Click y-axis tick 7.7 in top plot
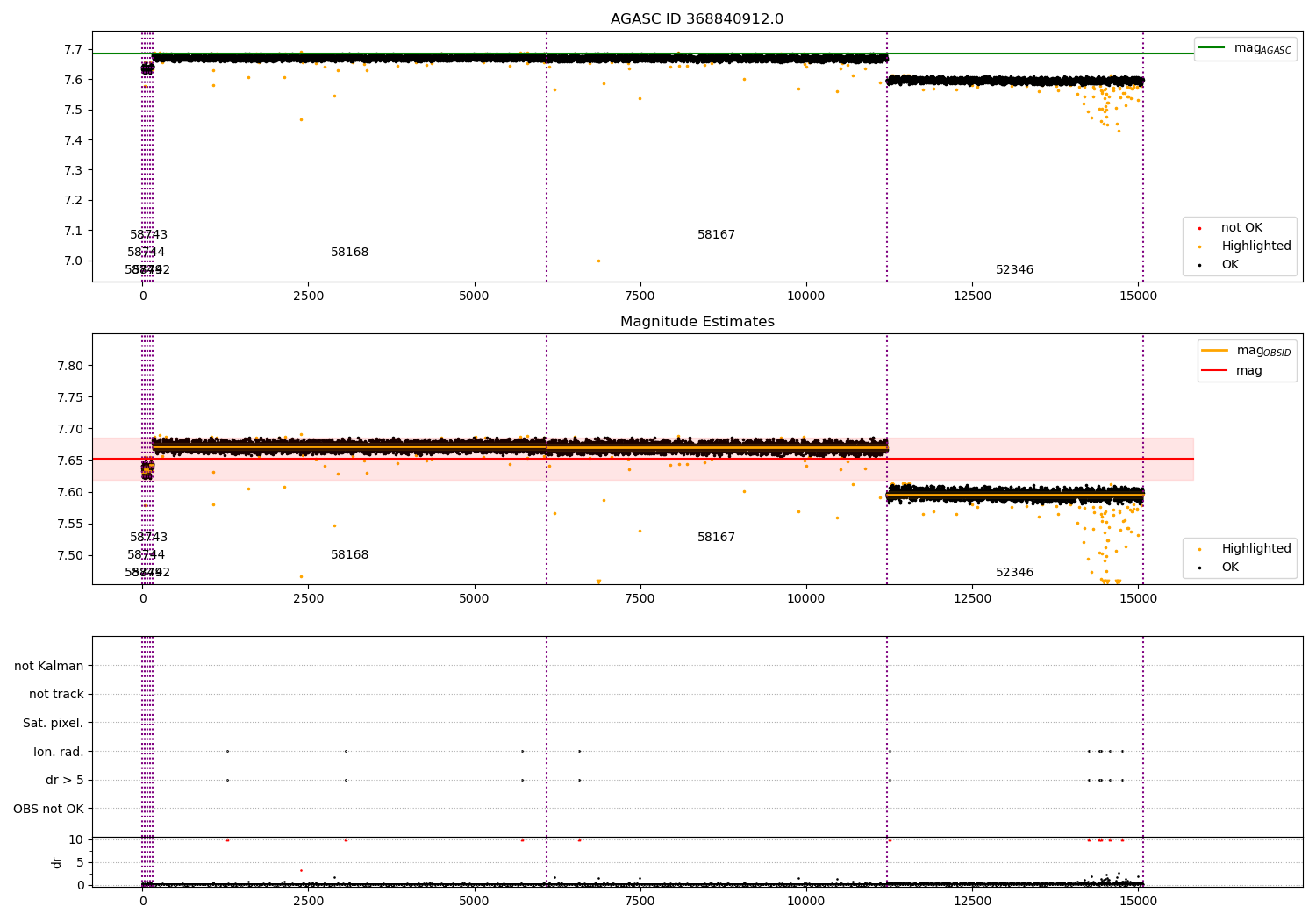Screen dimensions: 1316x921 (75, 49)
